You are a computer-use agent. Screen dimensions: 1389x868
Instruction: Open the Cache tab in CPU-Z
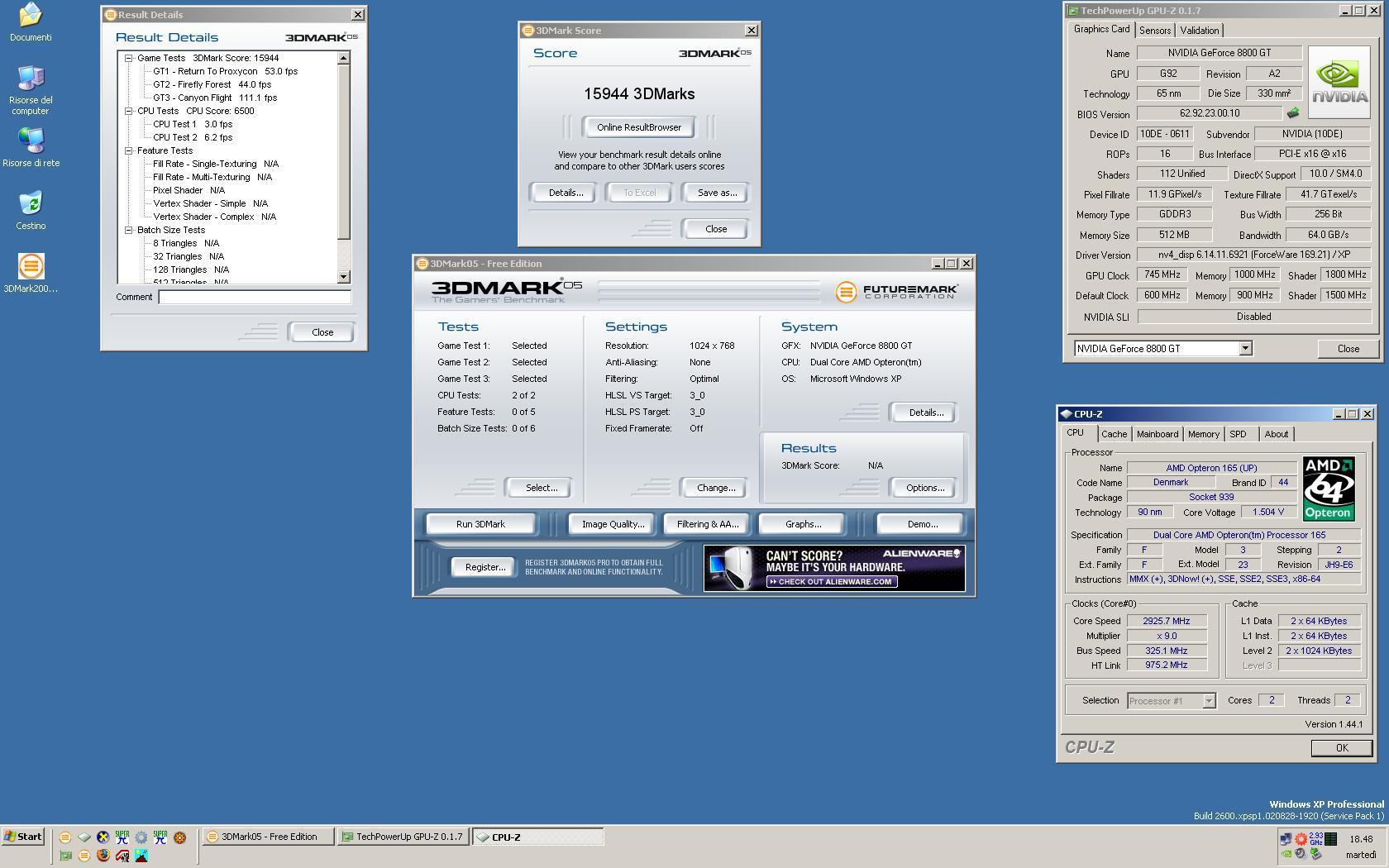click(x=1114, y=434)
